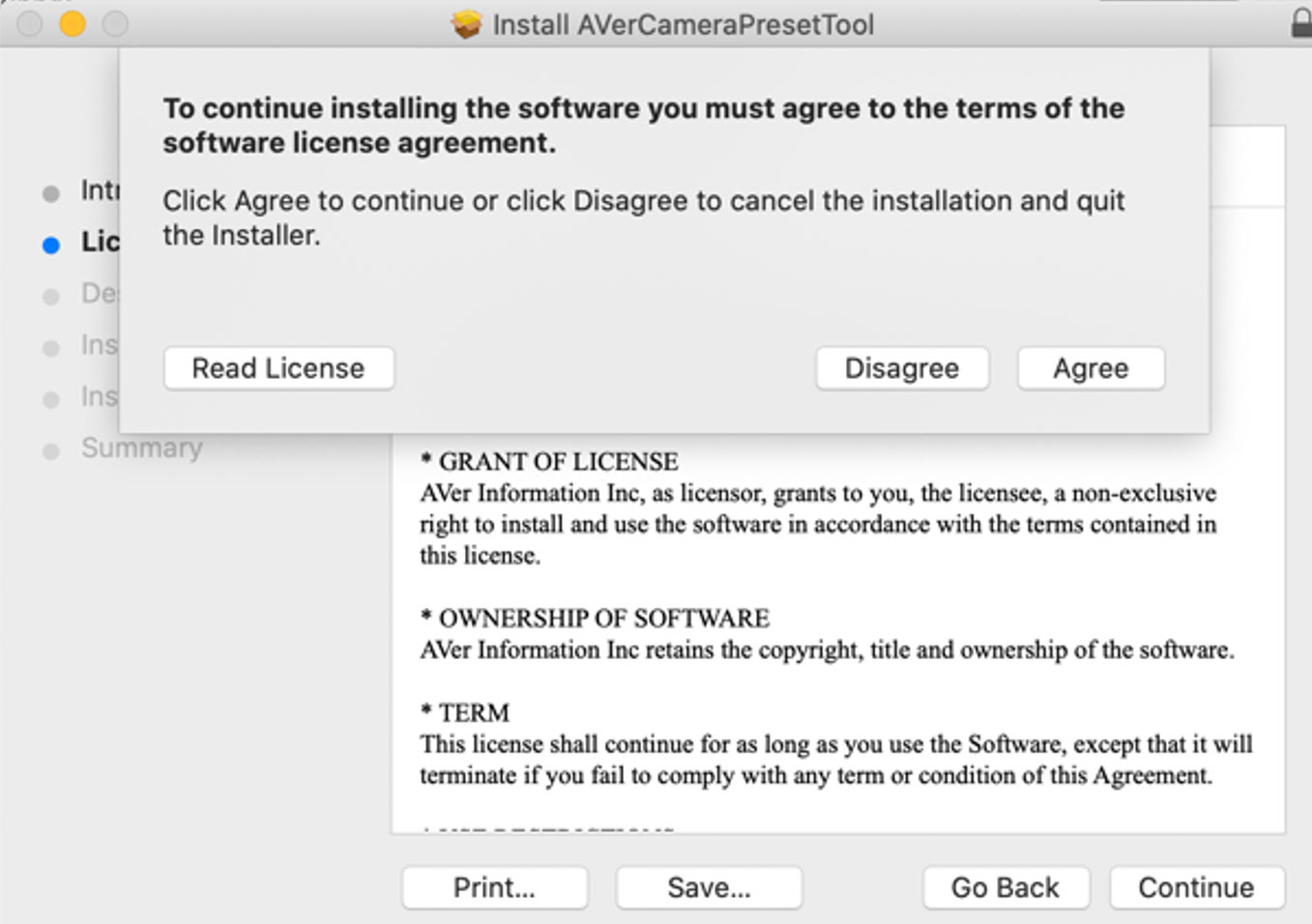Click the gray close window button

[30, 23]
